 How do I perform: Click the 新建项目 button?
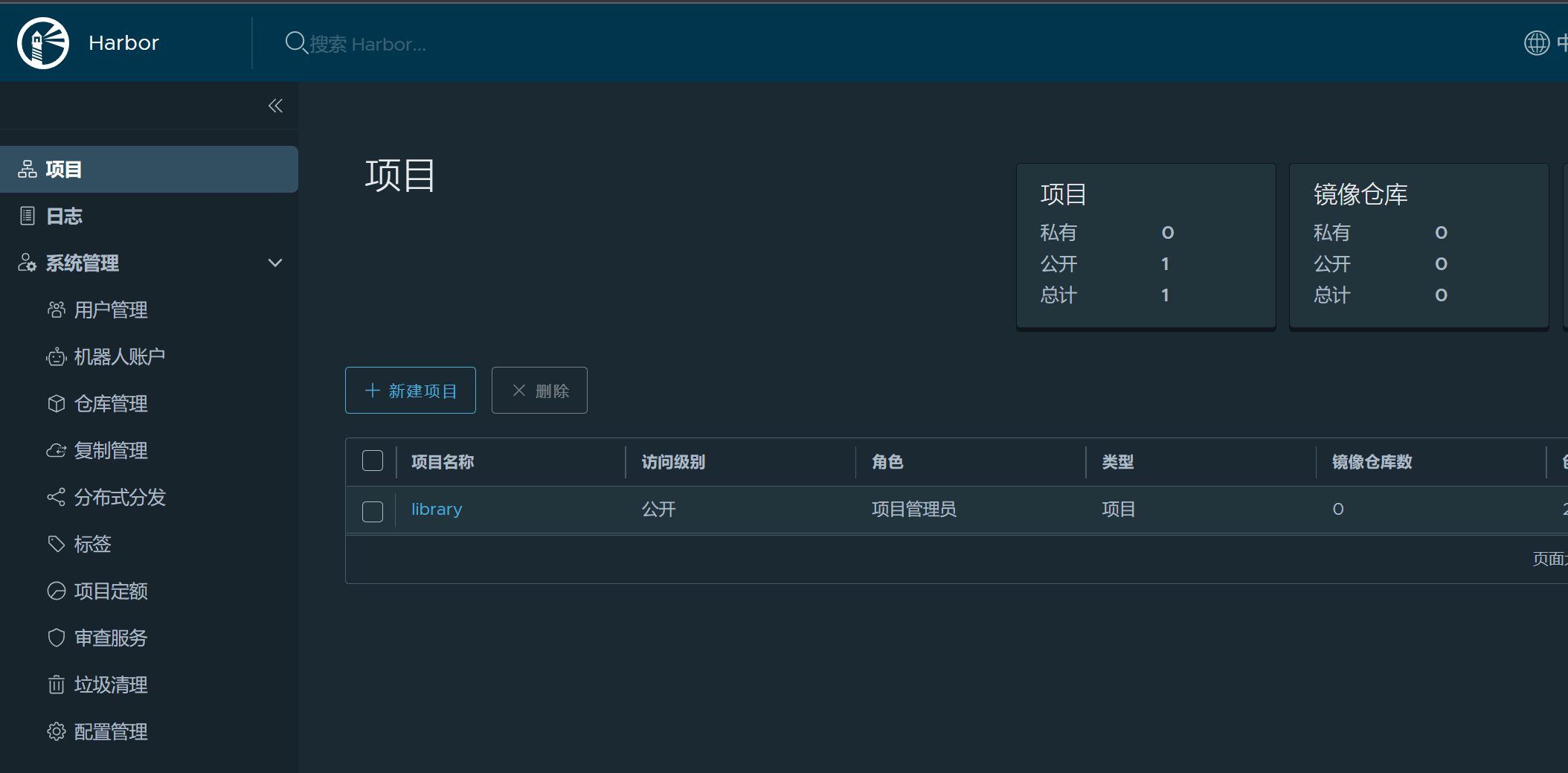[410, 390]
